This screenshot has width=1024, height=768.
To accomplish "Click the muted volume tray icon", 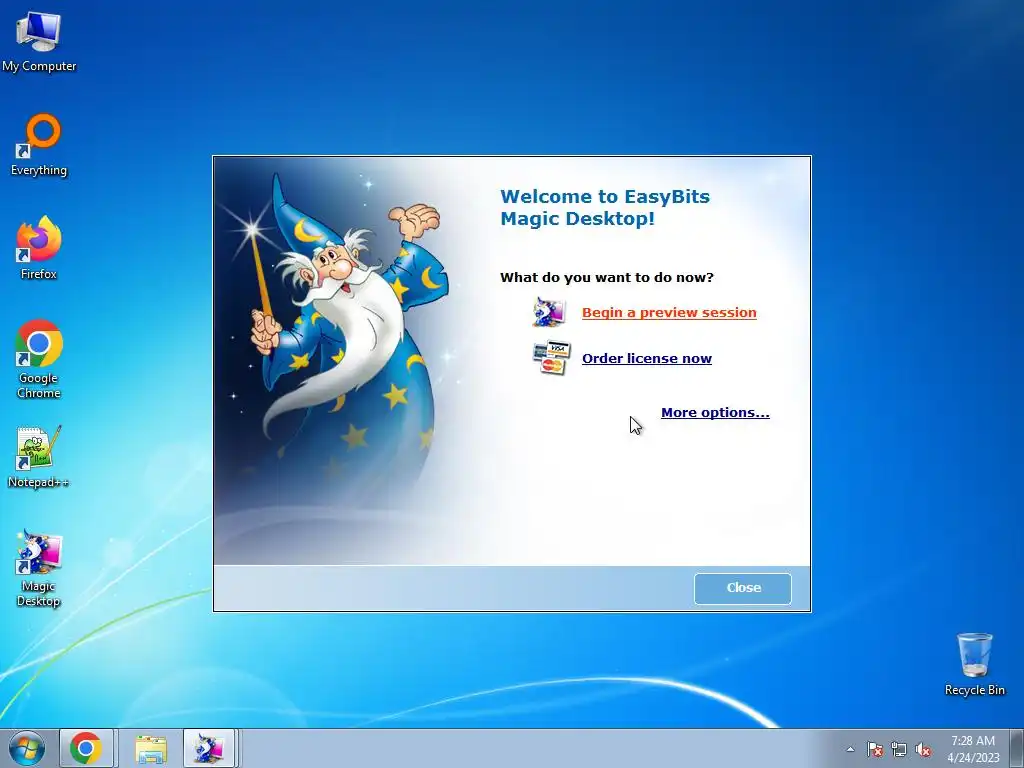I will point(923,749).
